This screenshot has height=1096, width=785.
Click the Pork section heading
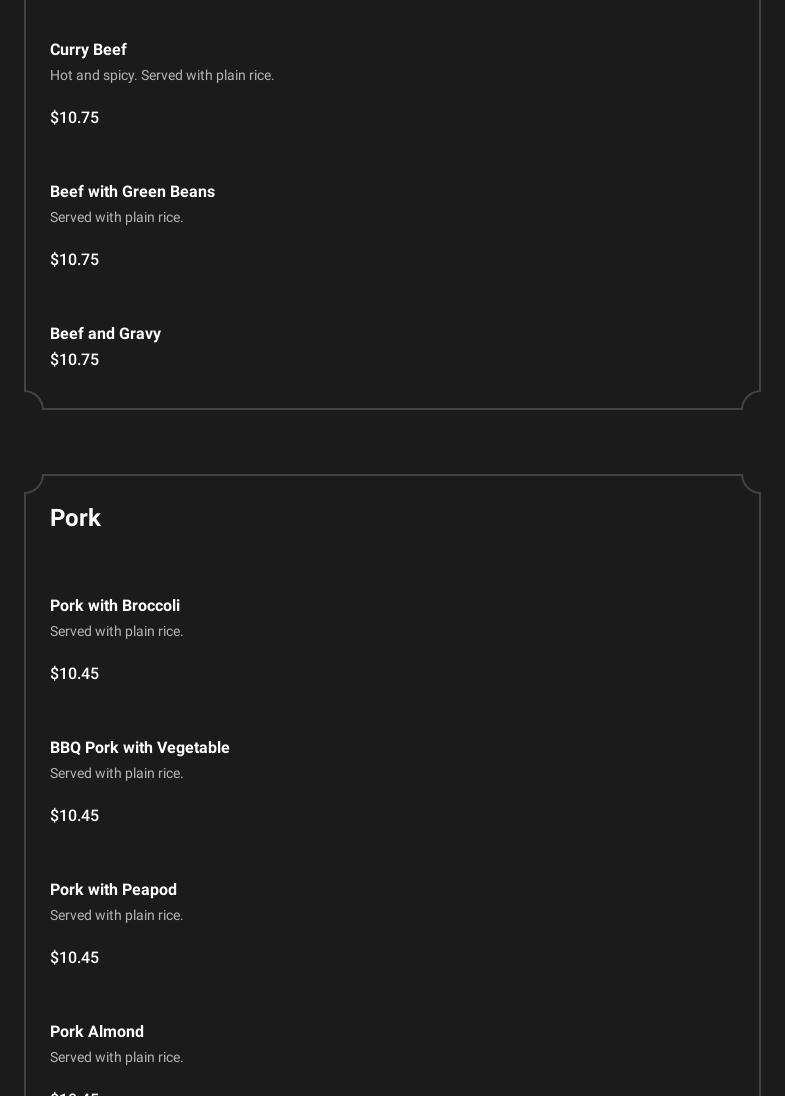click(x=75, y=518)
